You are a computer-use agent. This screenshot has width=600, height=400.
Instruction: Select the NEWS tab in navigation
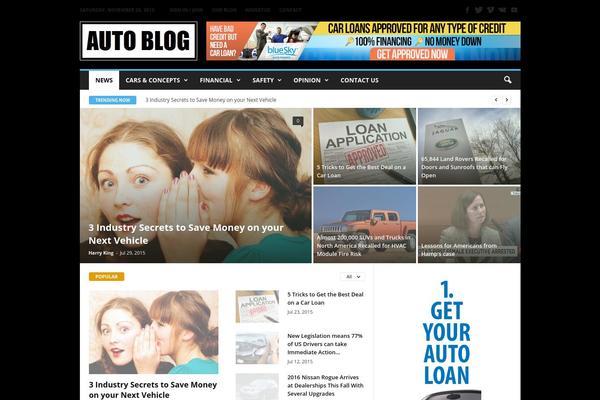104,80
